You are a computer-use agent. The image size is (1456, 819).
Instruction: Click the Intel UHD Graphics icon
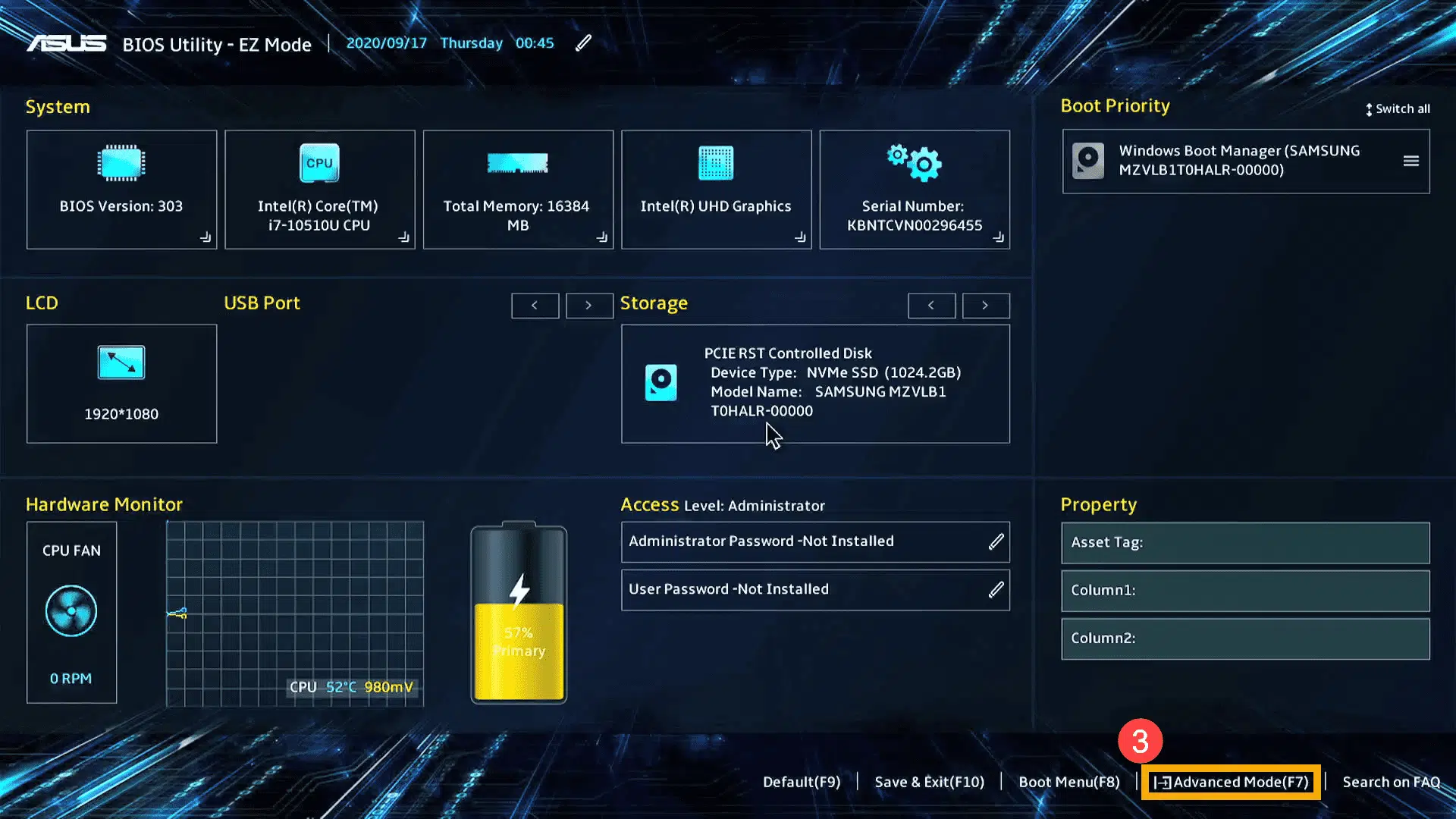click(716, 163)
